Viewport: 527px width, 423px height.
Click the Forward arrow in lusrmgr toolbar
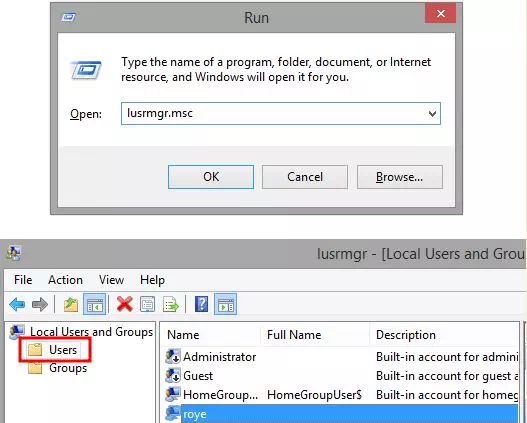(40, 304)
